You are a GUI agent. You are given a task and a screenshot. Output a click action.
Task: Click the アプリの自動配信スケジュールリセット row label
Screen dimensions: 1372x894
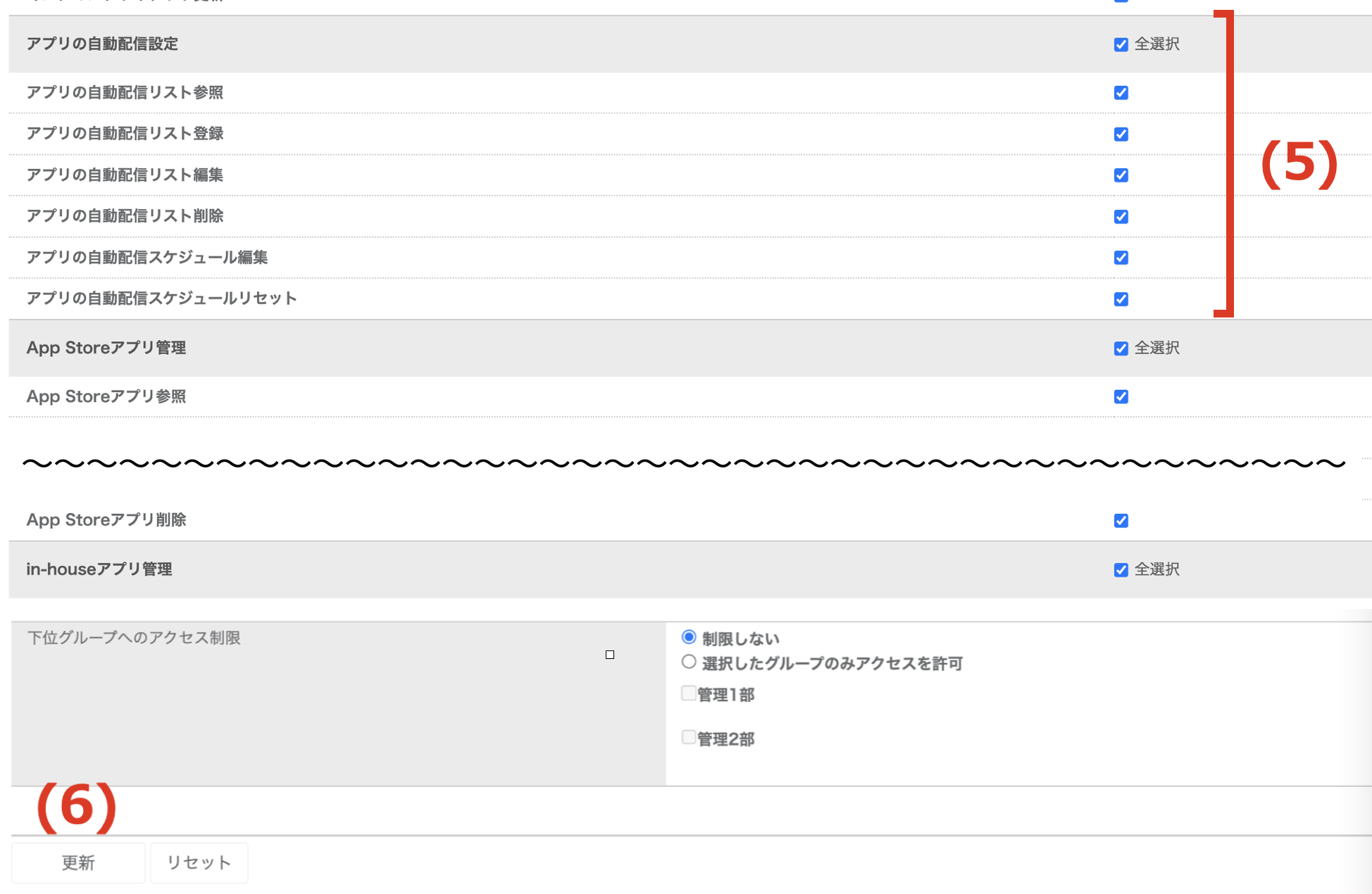[x=162, y=298]
